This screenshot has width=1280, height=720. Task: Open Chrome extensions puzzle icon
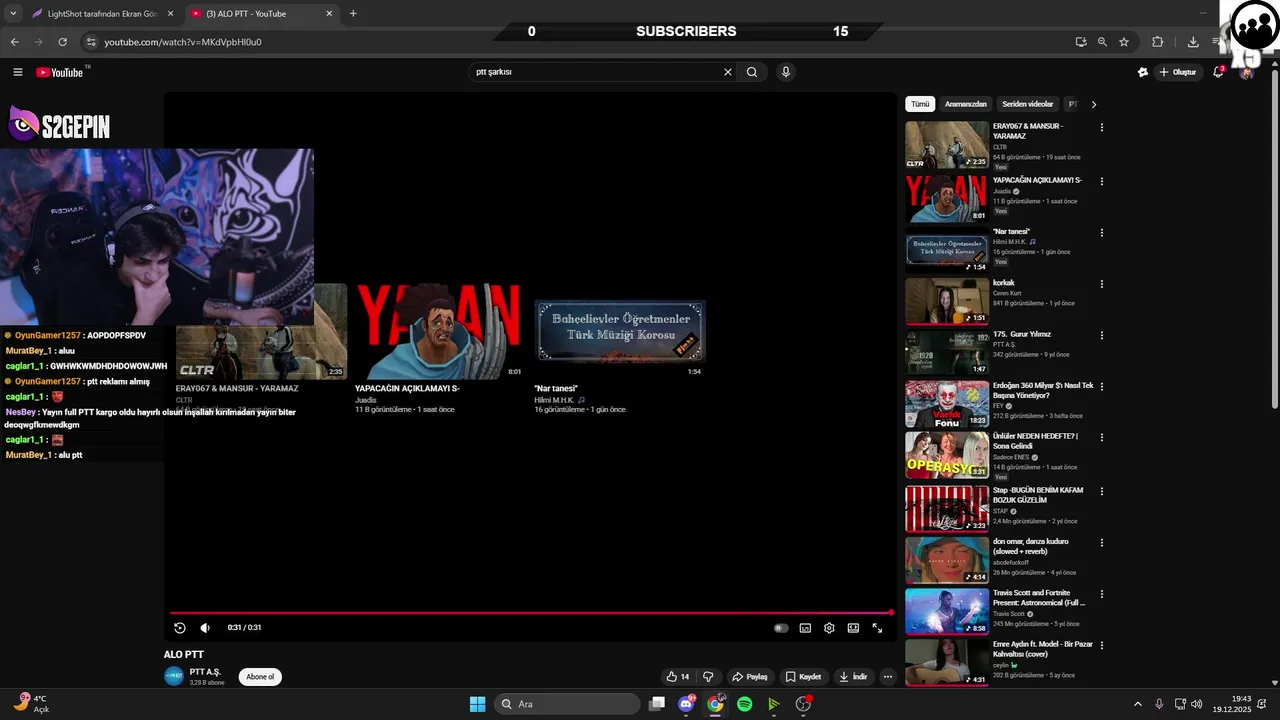coord(1158,42)
